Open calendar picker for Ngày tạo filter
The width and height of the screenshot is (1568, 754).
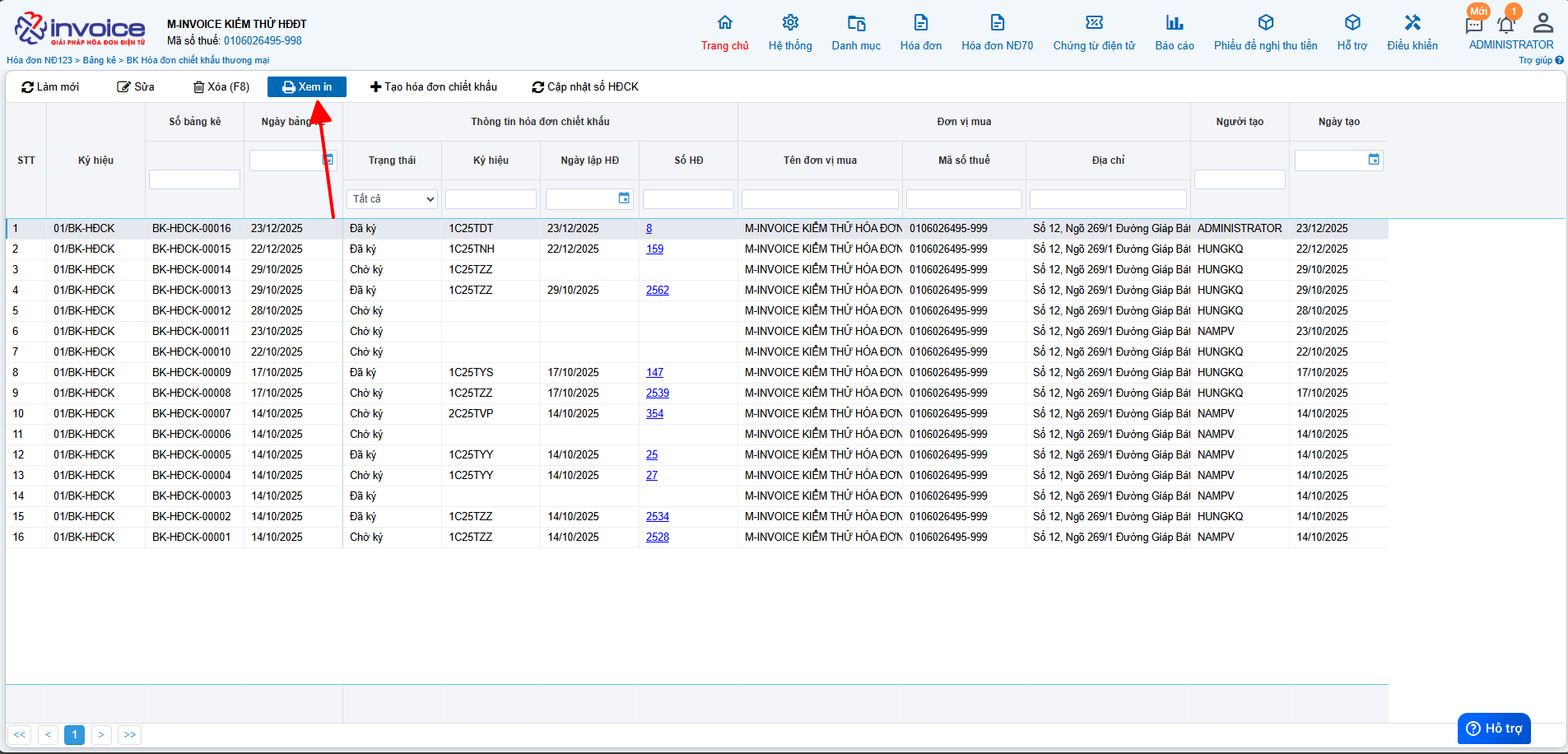pos(1374,160)
